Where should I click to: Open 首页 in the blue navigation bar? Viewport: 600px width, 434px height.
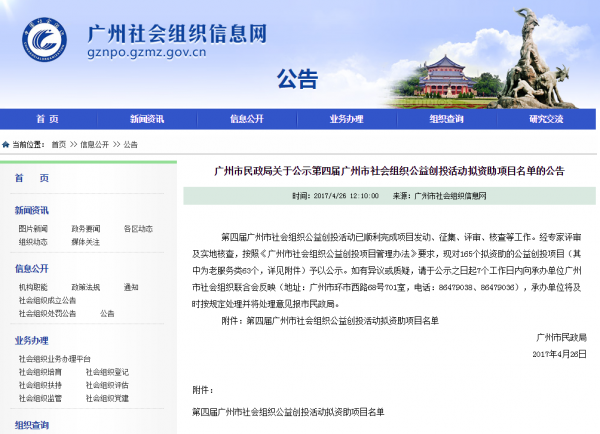[x=47, y=119]
